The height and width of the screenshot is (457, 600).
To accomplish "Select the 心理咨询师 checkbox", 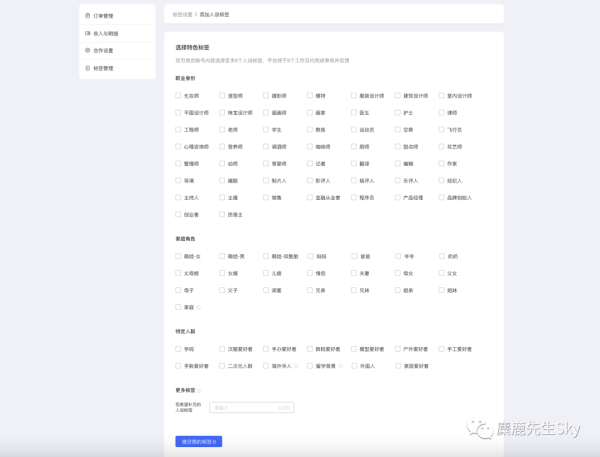I will (178, 146).
